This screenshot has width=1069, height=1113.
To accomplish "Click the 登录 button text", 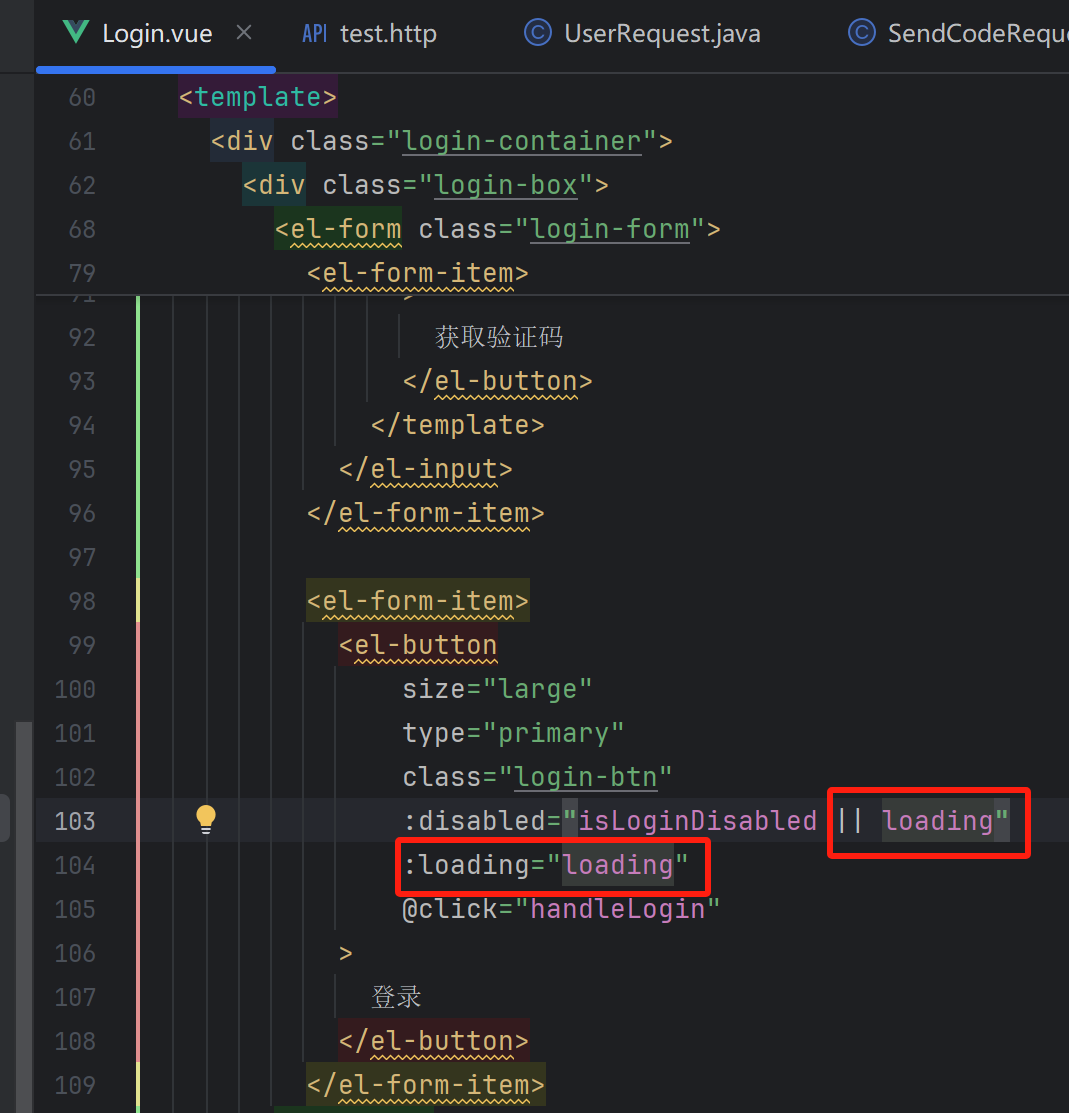I will pos(396,997).
